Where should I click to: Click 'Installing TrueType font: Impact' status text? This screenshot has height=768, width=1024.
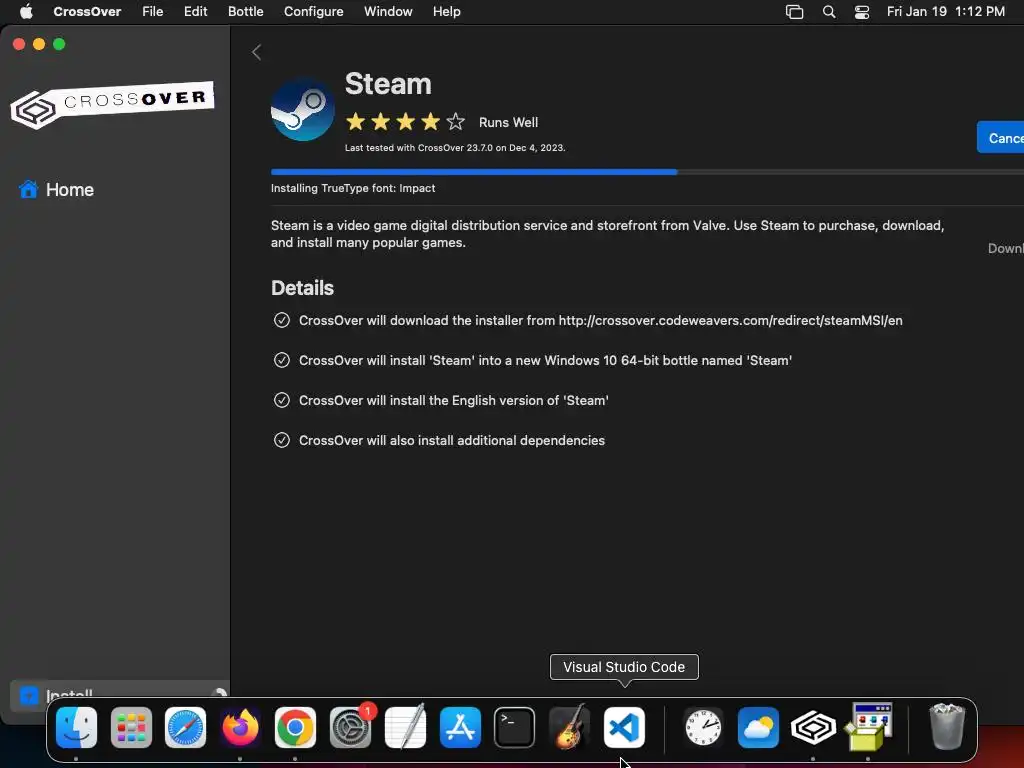(x=353, y=188)
